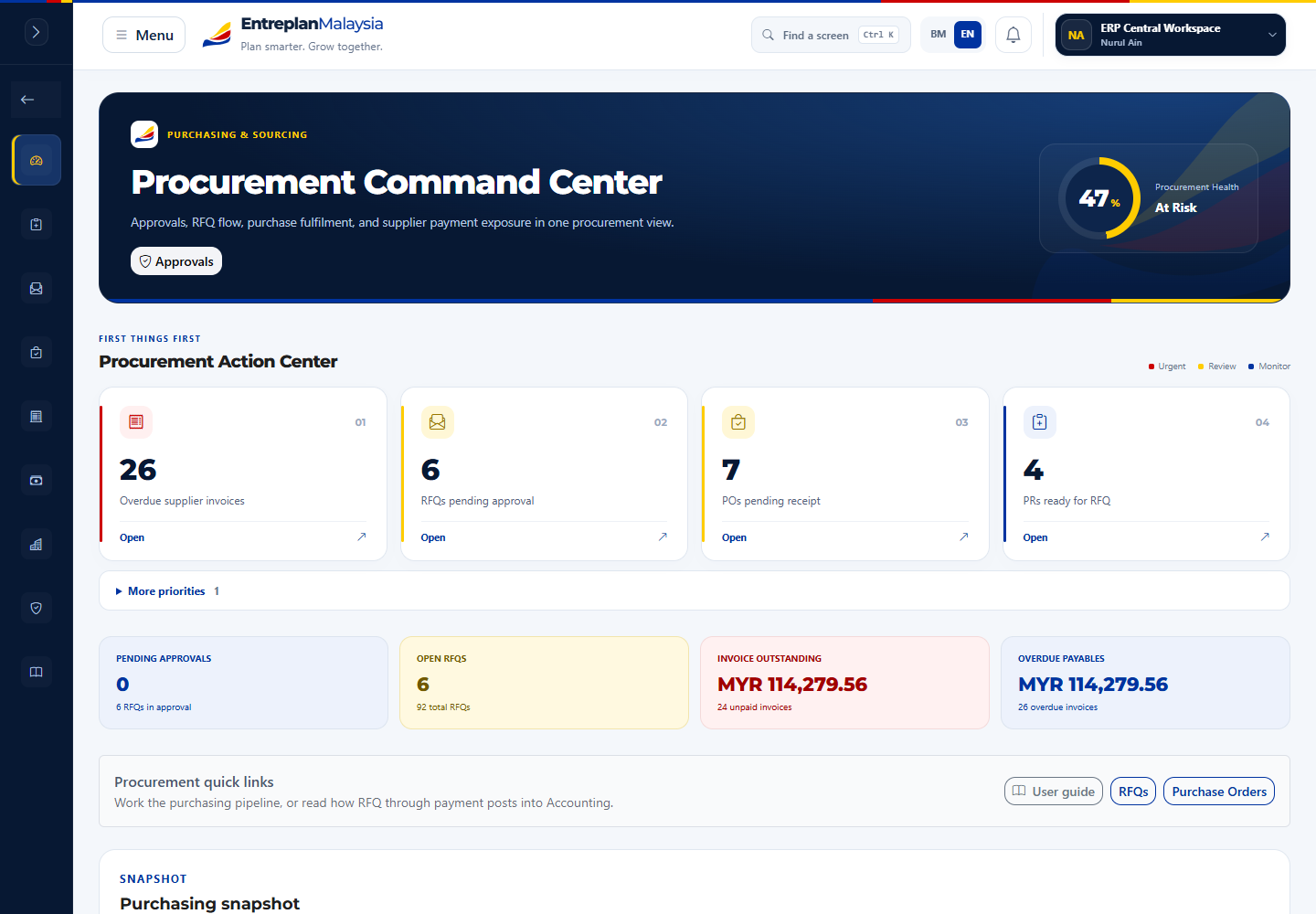This screenshot has width=1316, height=914.
Task: Click the Overdue Payables stat card
Action: [x=1145, y=683]
